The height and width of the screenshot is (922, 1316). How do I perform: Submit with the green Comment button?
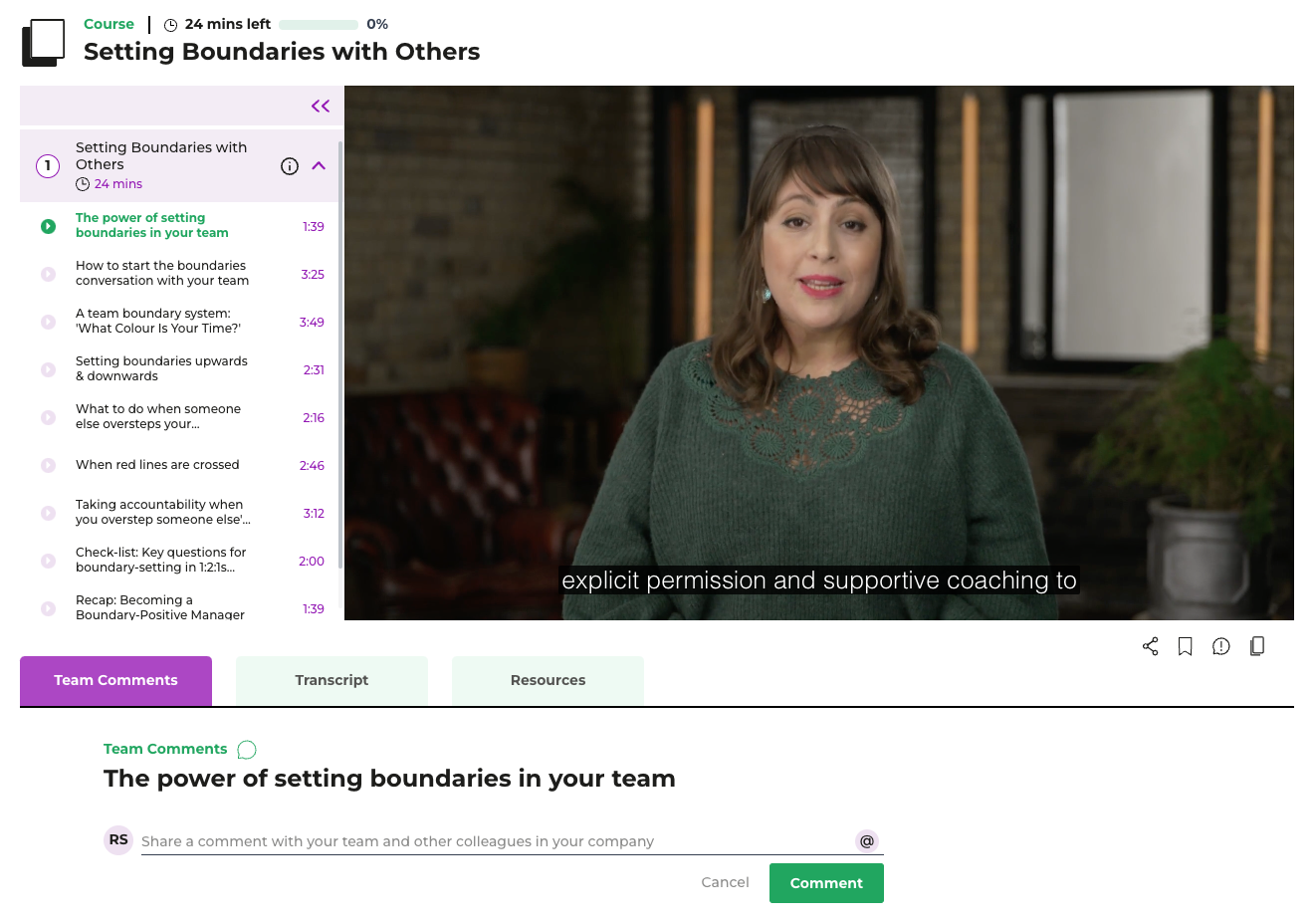[826, 883]
